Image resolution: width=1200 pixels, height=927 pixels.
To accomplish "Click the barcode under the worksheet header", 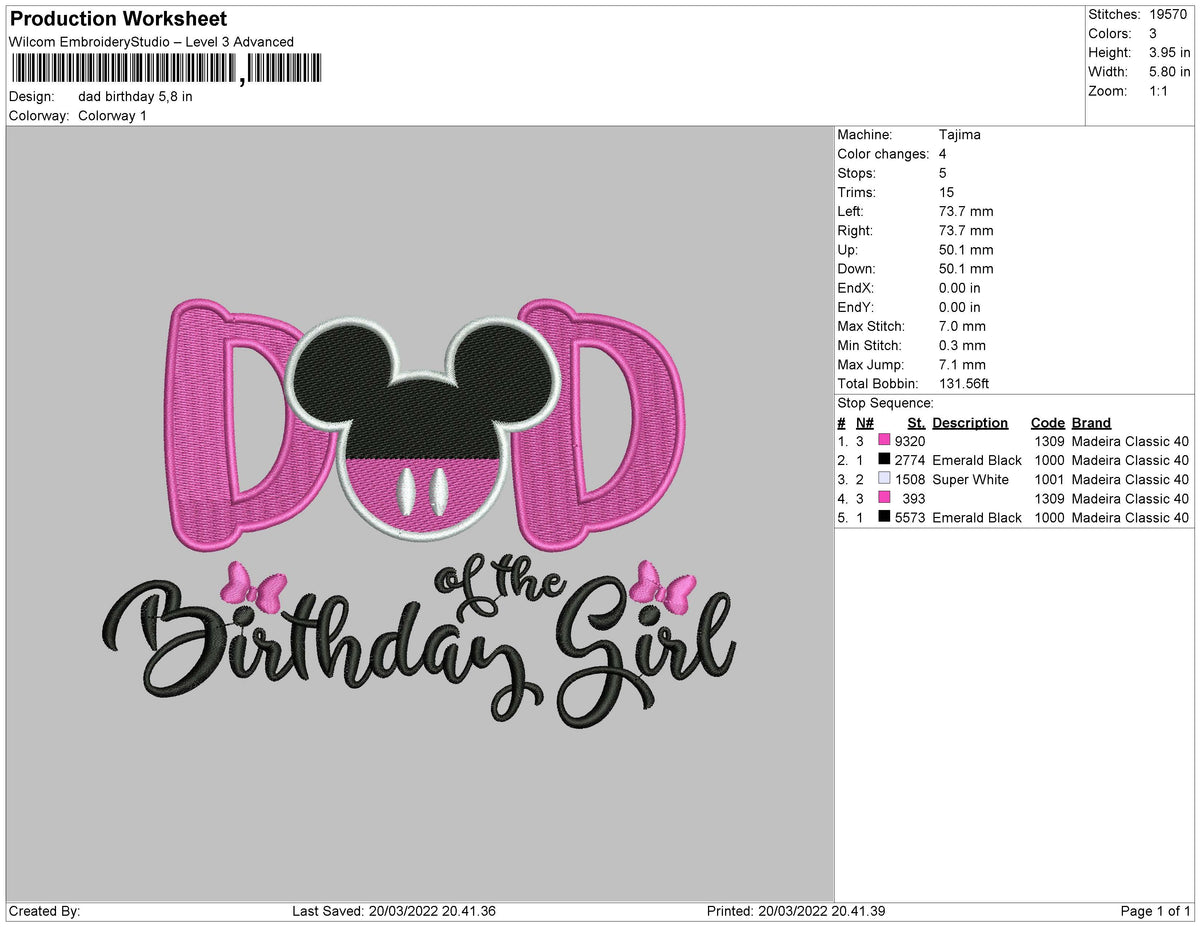I will click(x=167, y=68).
